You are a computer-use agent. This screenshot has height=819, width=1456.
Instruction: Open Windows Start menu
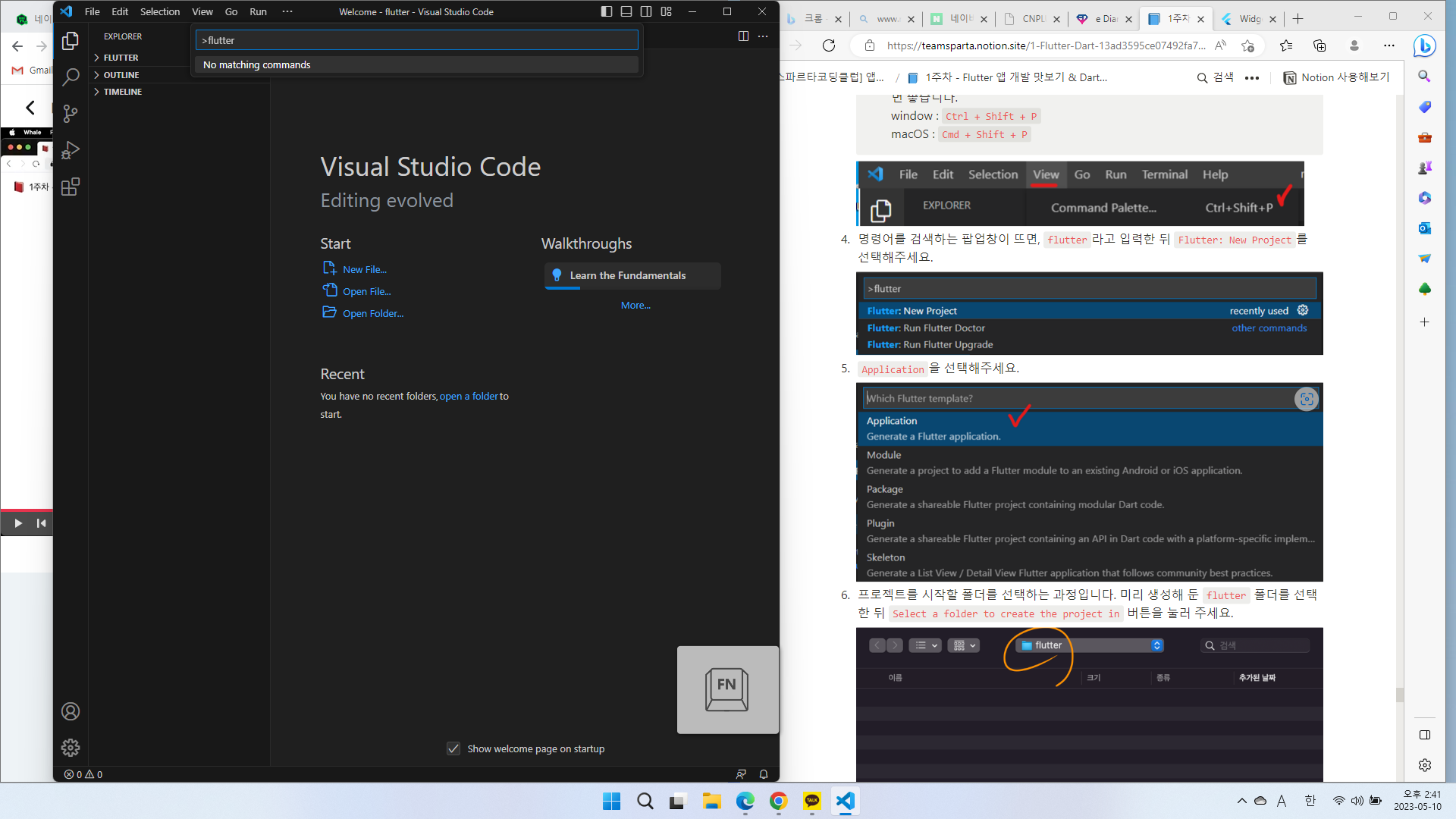(x=611, y=801)
